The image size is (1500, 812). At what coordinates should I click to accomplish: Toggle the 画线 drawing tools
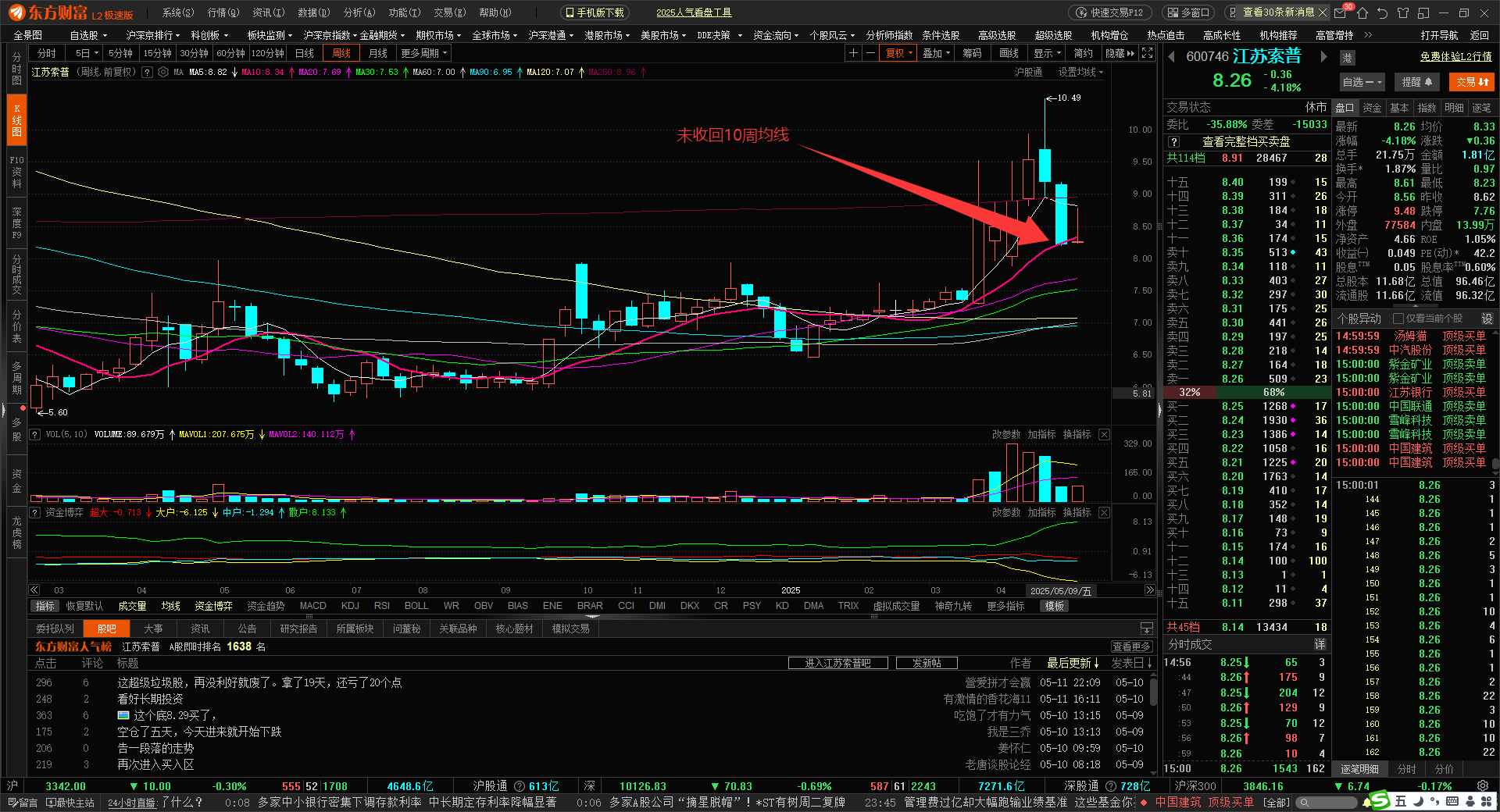(1009, 53)
